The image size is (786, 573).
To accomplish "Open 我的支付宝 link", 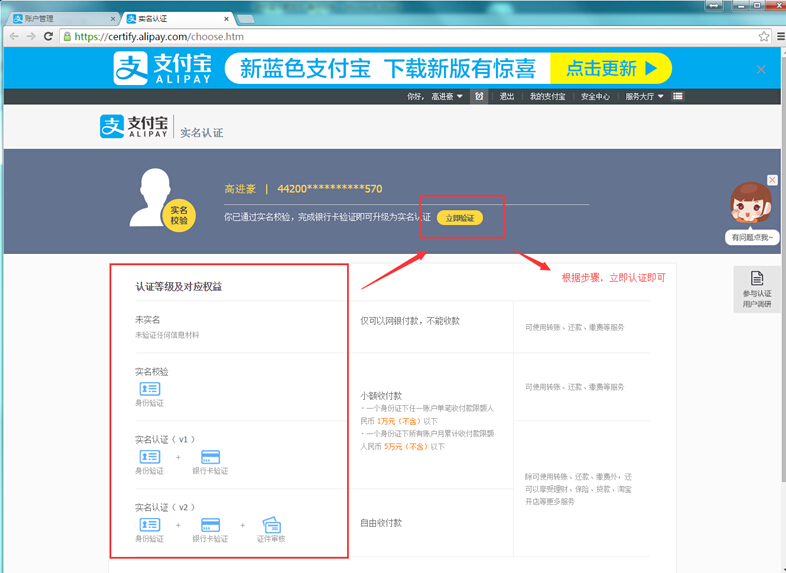I will point(547,96).
